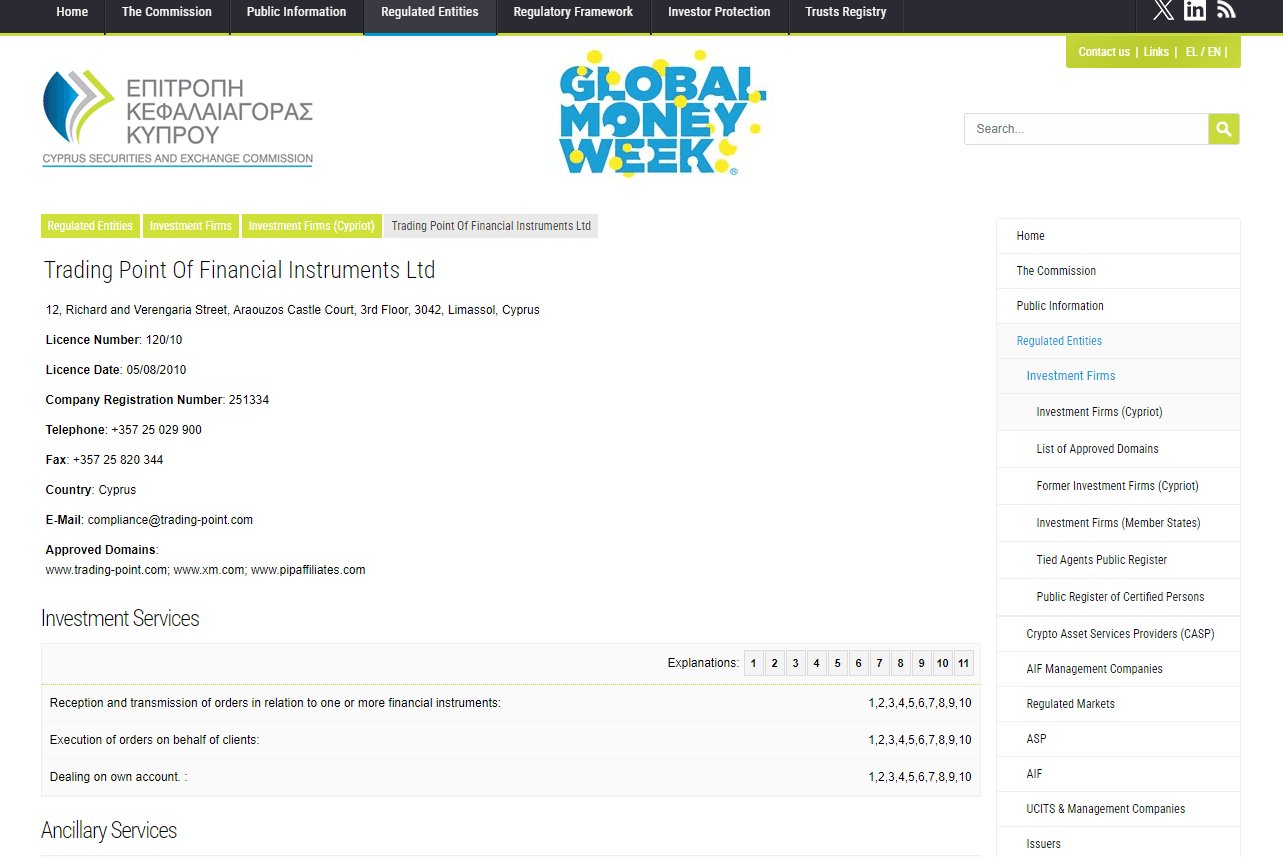Open Investment Firms (Cypriot) sidebar item
Viewport: 1283px width, 857px height.
(x=1118, y=412)
